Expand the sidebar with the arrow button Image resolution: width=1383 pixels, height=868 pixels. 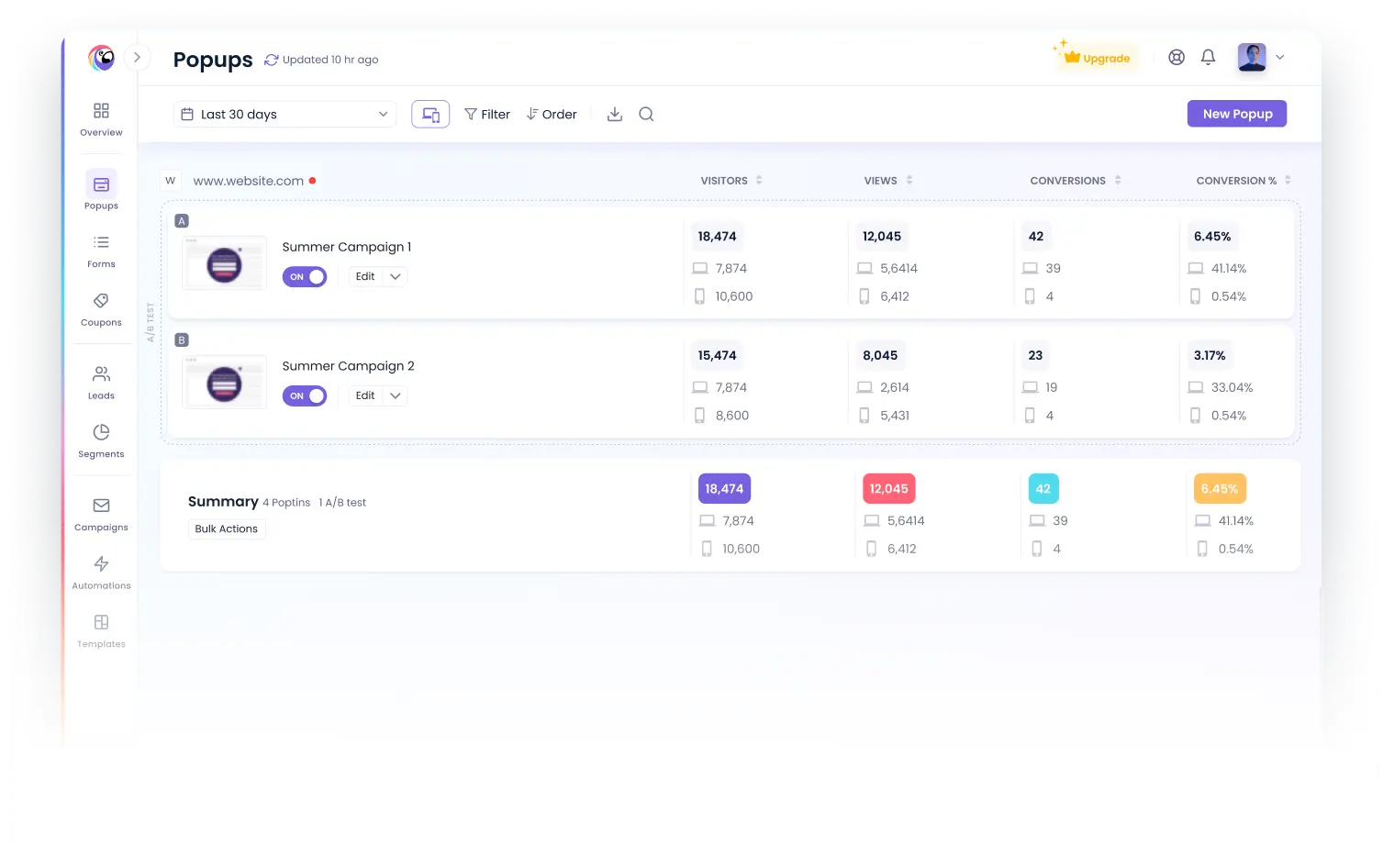137,57
